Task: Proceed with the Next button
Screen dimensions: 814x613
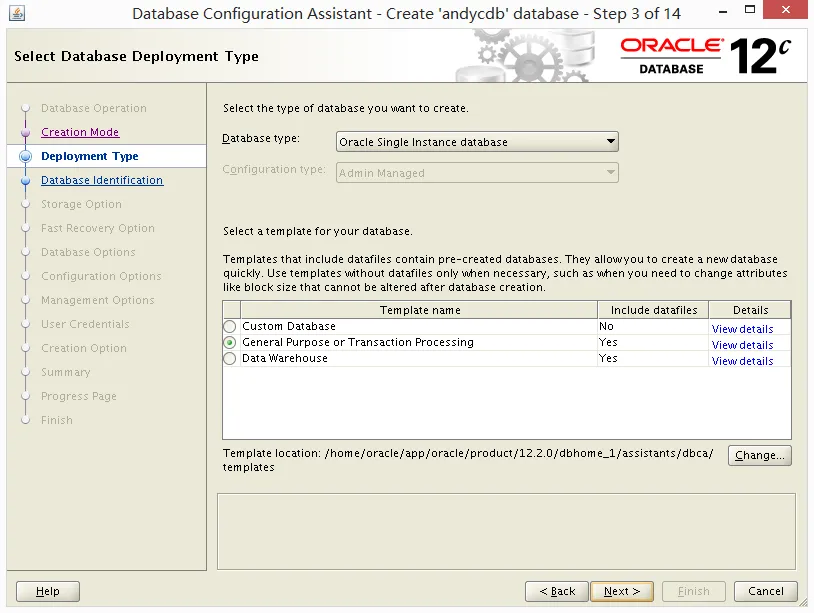Action: pos(622,591)
